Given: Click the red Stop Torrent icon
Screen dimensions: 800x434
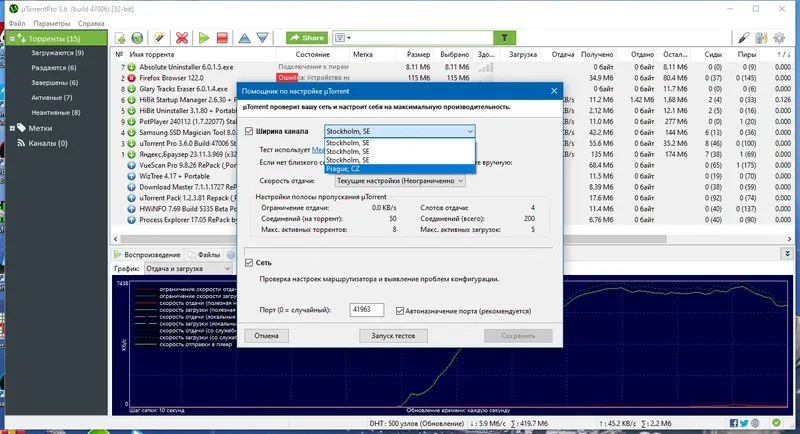Looking at the screenshot, I should 222,38.
